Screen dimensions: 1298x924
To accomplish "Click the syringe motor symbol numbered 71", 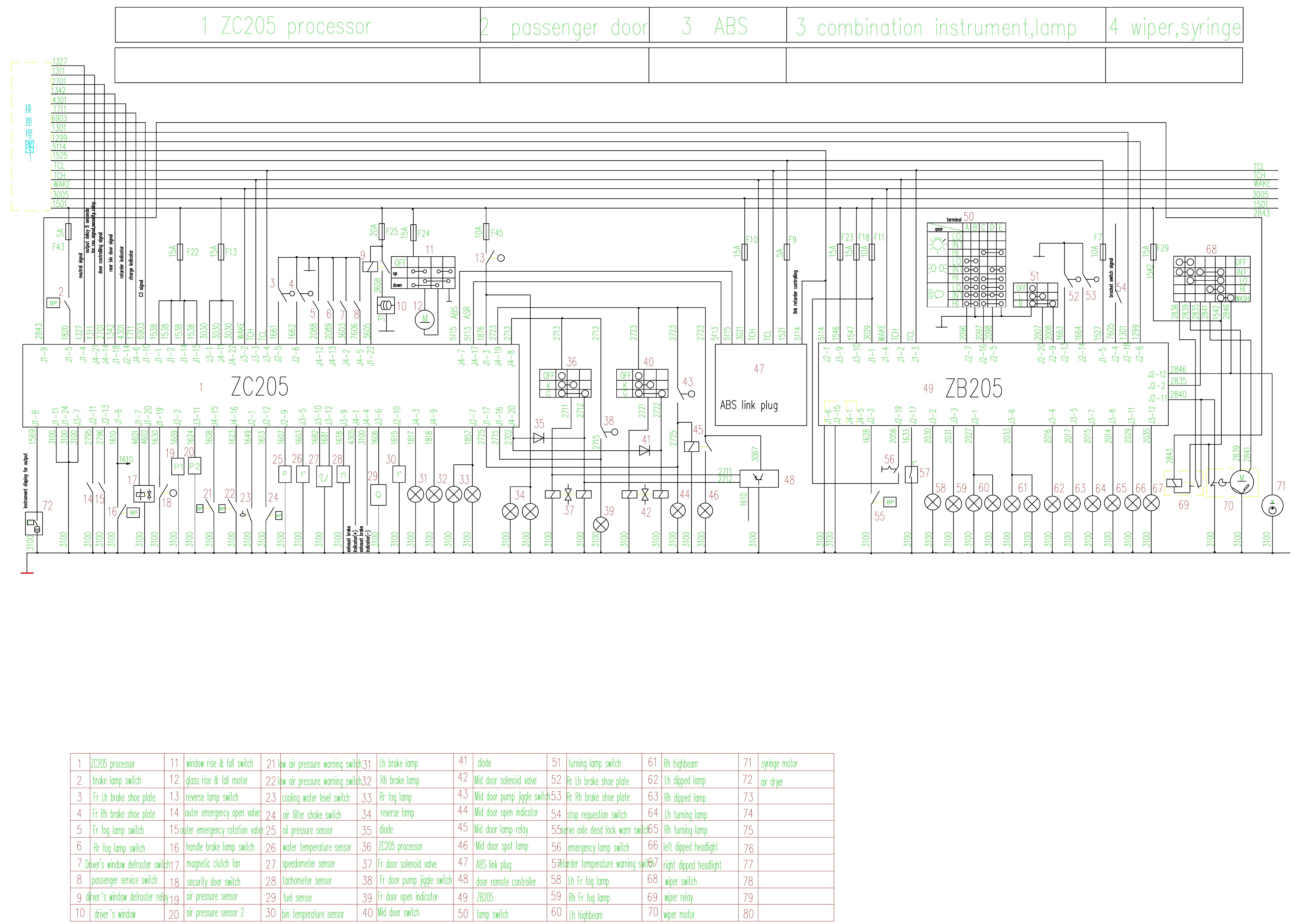I will tap(1272, 506).
